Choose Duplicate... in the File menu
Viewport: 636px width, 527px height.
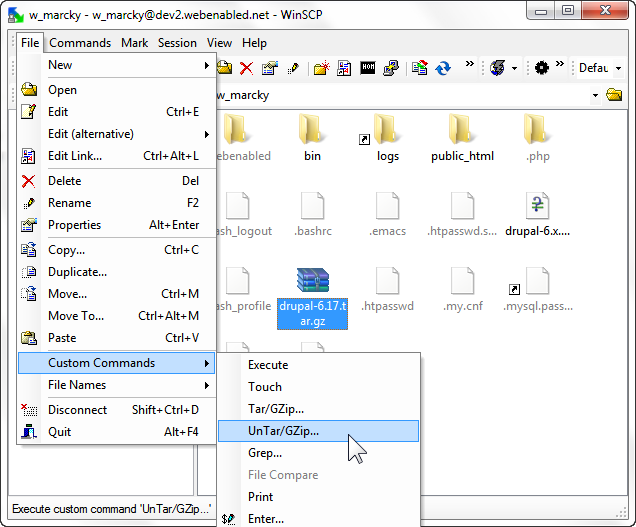coord(117,271)
